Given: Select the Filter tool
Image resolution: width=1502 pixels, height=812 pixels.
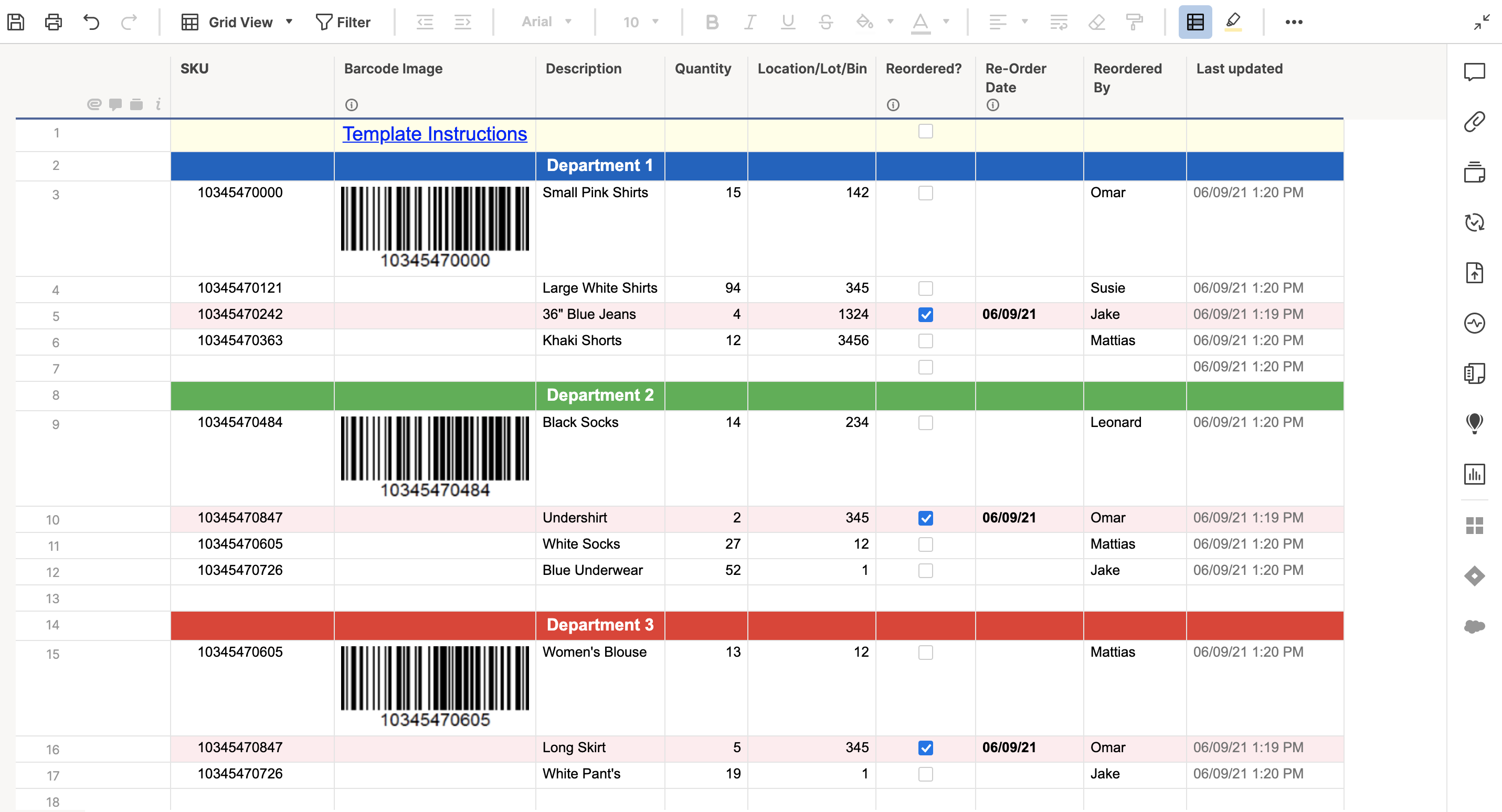Looking at the screenshot, I should [x=343, y=22].
